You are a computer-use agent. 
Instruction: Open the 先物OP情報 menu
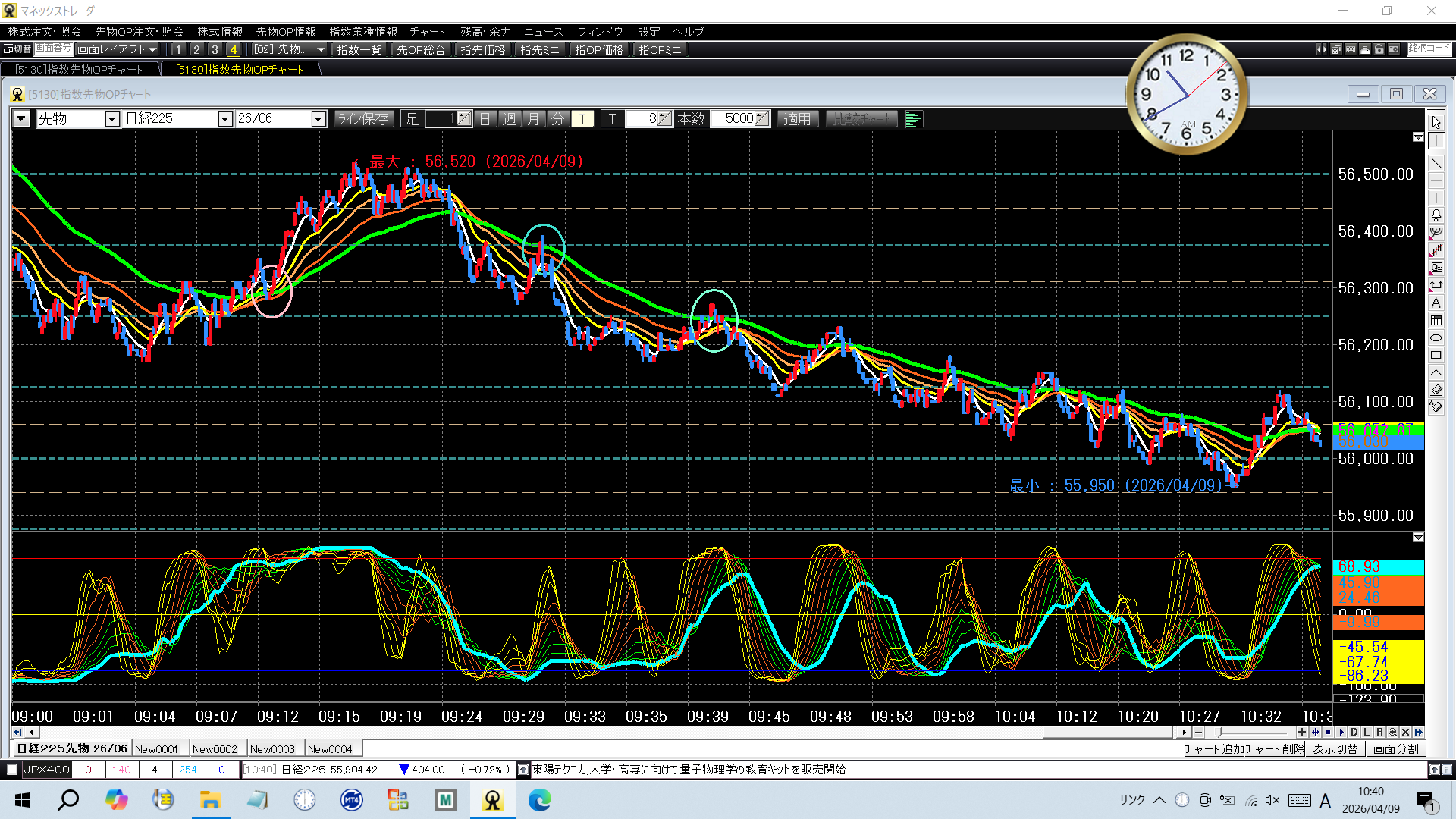pos(286,32)
